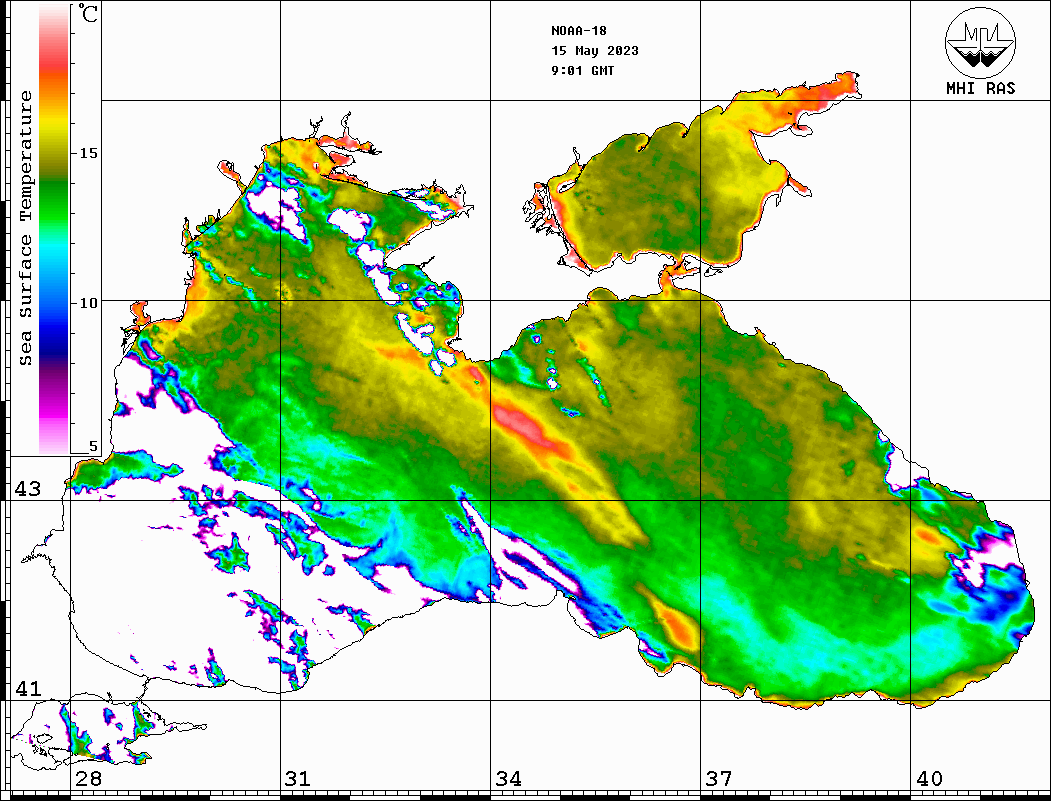The width and height of the screenshot is (1051, 801).
Task: Click the °C unit label
Action: (x=88, y=13)
